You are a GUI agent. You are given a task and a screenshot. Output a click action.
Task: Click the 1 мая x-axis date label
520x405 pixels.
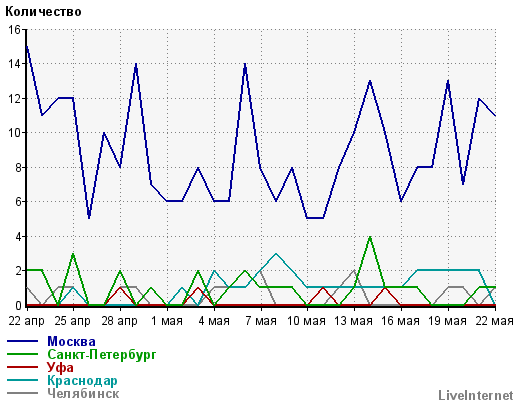[x=167, y=321]
